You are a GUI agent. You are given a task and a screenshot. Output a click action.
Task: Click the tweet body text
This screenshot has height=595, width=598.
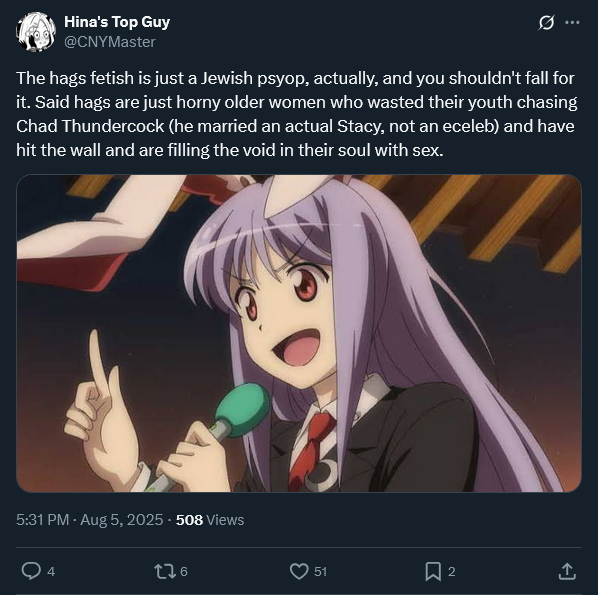coord(296,114)
